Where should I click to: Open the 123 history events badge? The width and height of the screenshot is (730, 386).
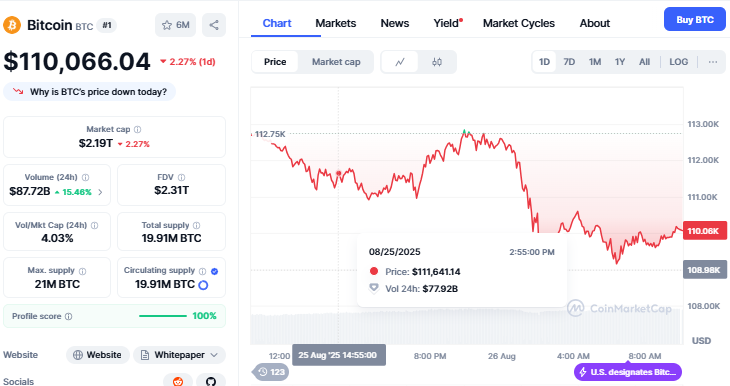coord(271,372)
